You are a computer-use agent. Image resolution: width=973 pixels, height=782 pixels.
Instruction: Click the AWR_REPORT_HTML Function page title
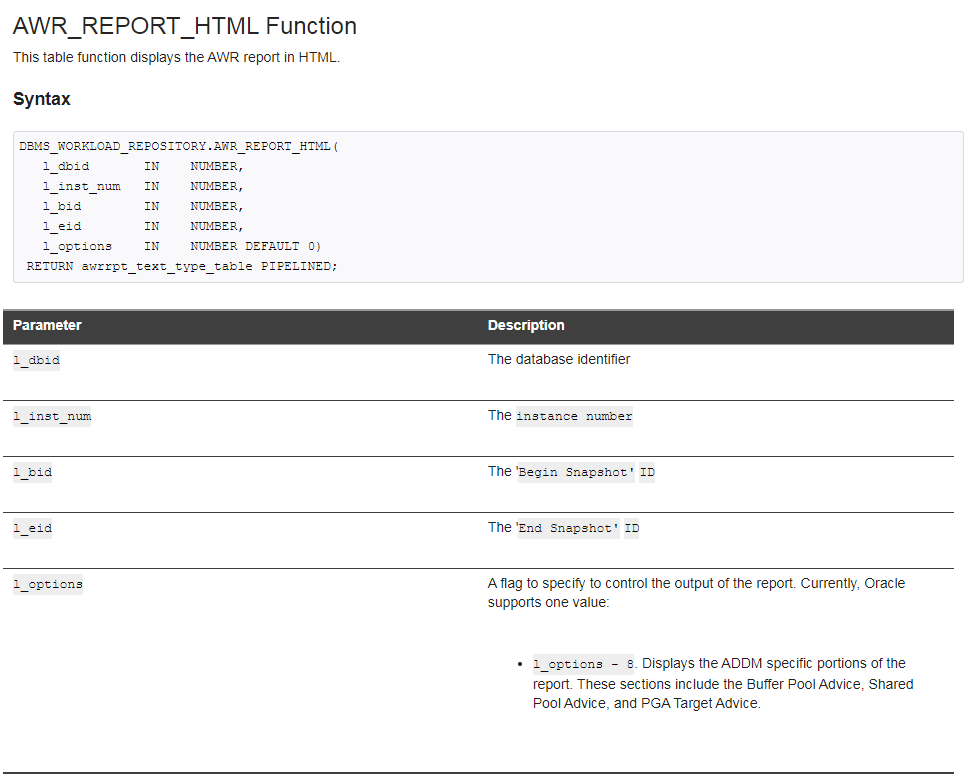coord(183,26)
